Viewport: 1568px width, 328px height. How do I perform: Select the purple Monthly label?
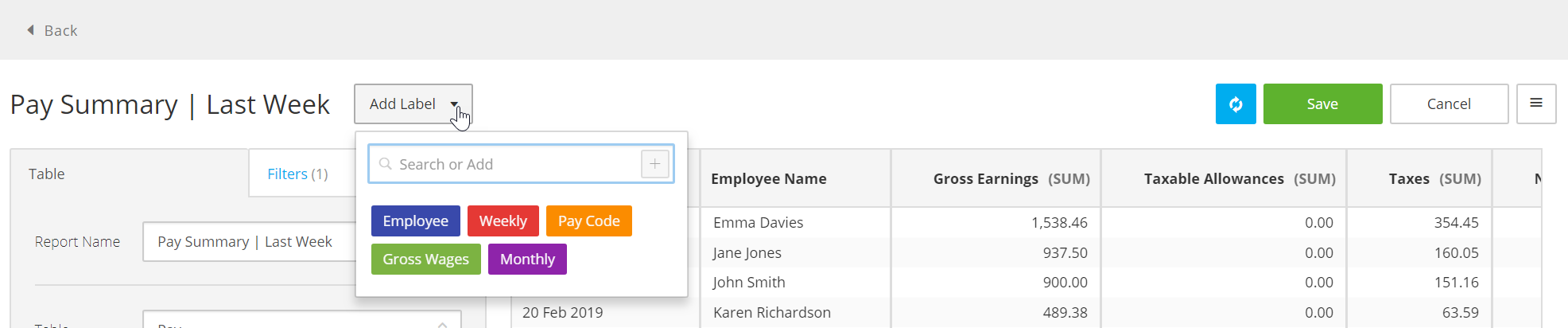(x=527, y=259)
